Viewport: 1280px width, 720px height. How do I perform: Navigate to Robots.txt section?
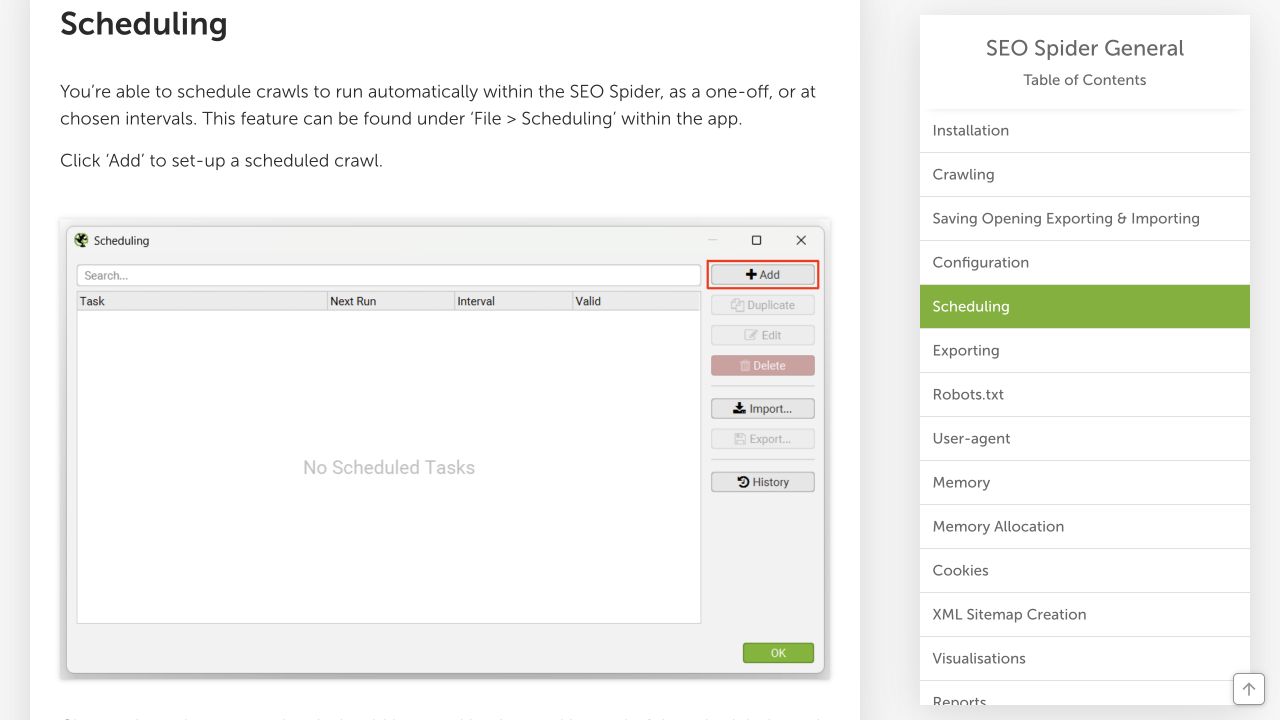1085,395
